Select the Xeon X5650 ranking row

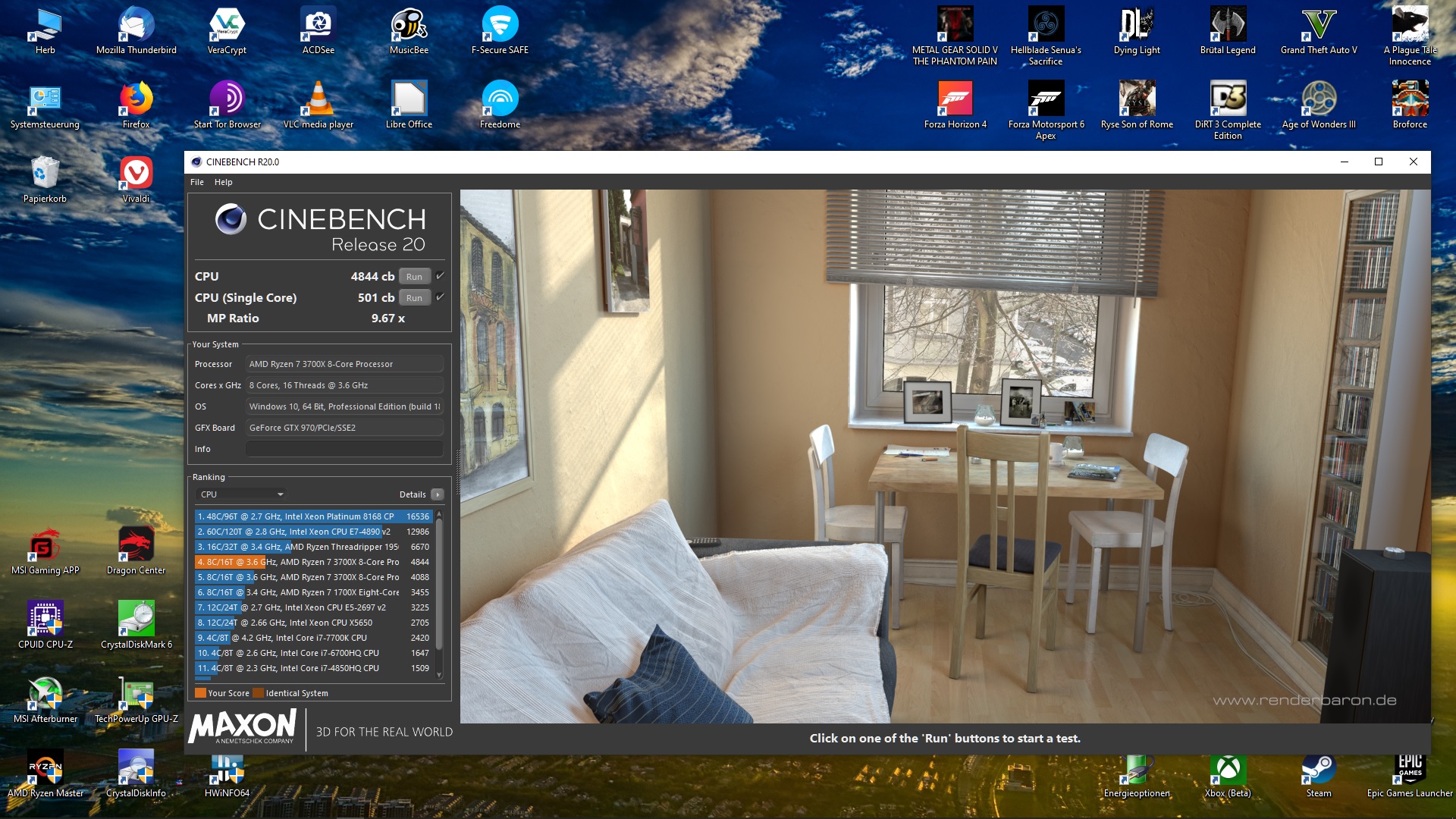coord(314,623)
